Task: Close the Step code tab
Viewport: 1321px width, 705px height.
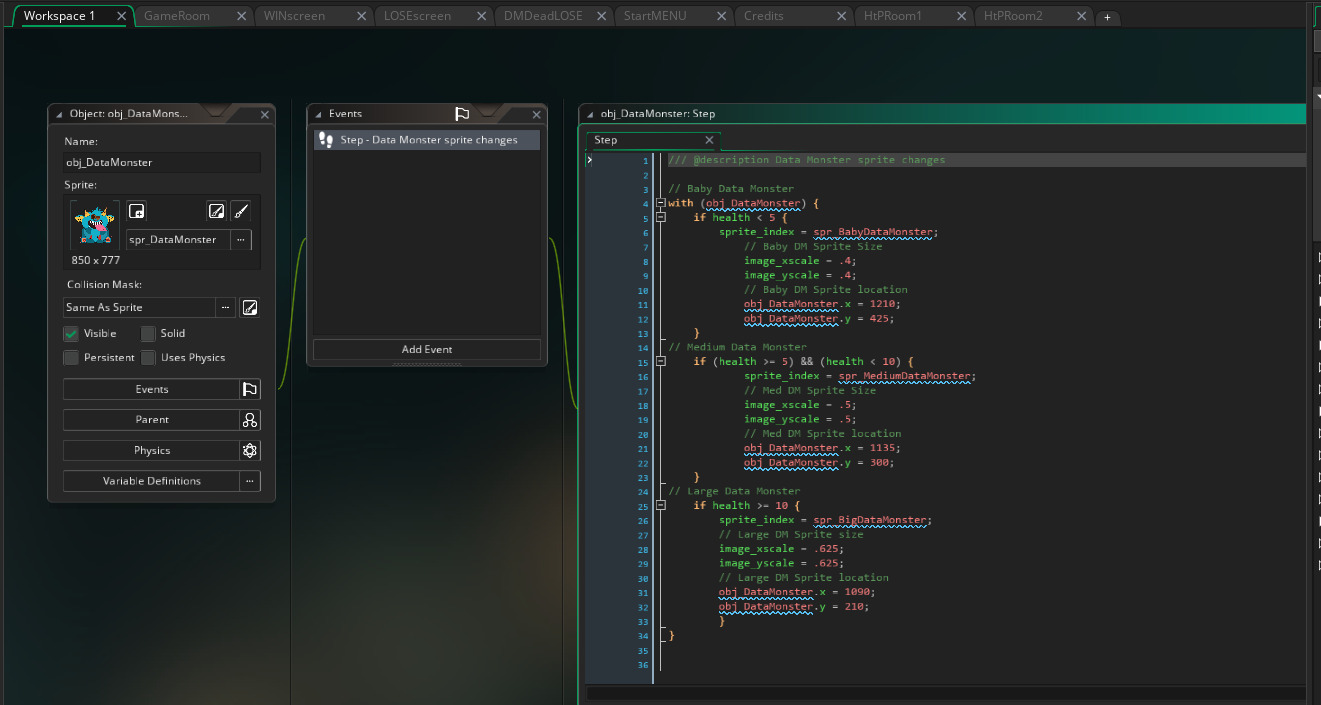Action: (709, 140)
